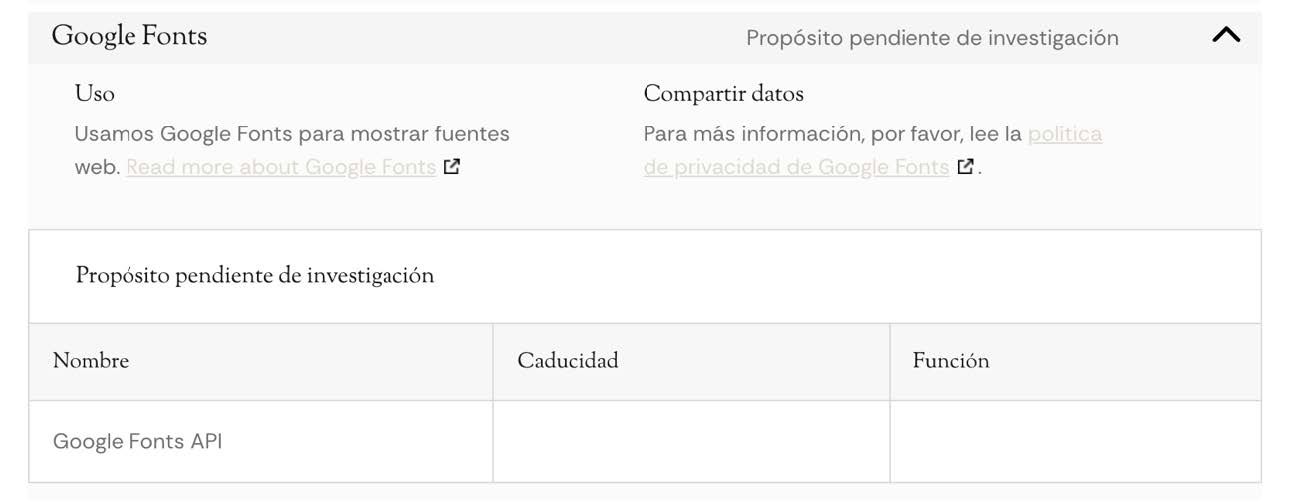The height and width of the screenshot is (502, 1294).
Task: Click the 'Caducidad' column header
Action: (x=567, y=361)
